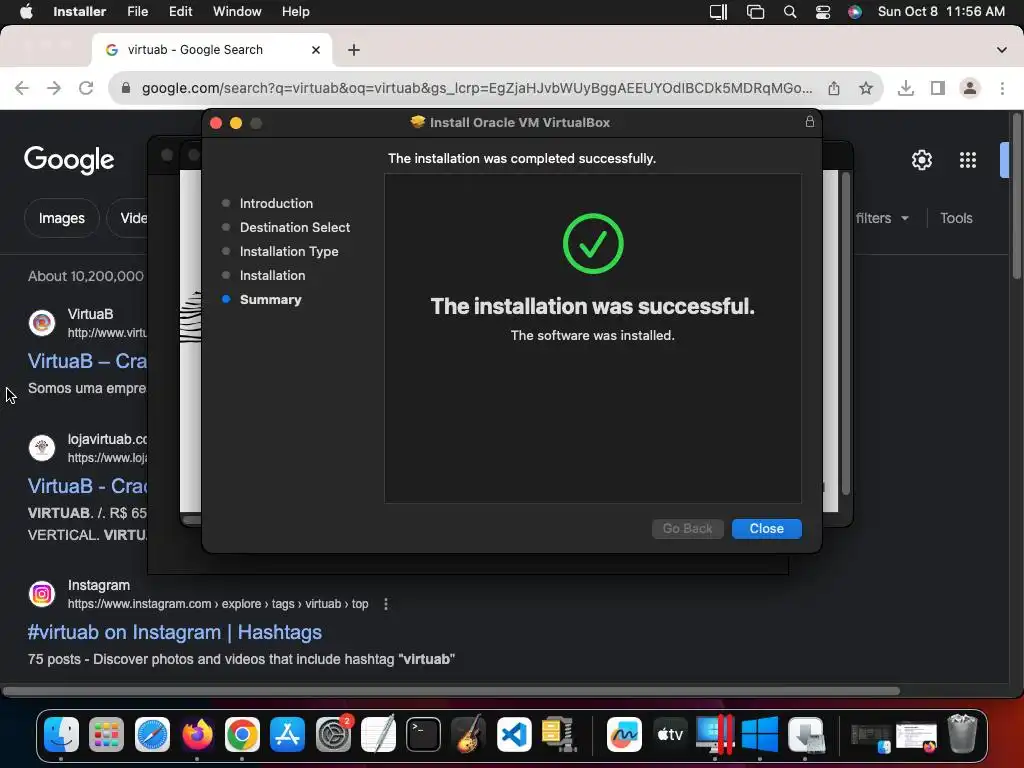
Task: Click the Chrome forward arrow
Action: coord(54,88)
